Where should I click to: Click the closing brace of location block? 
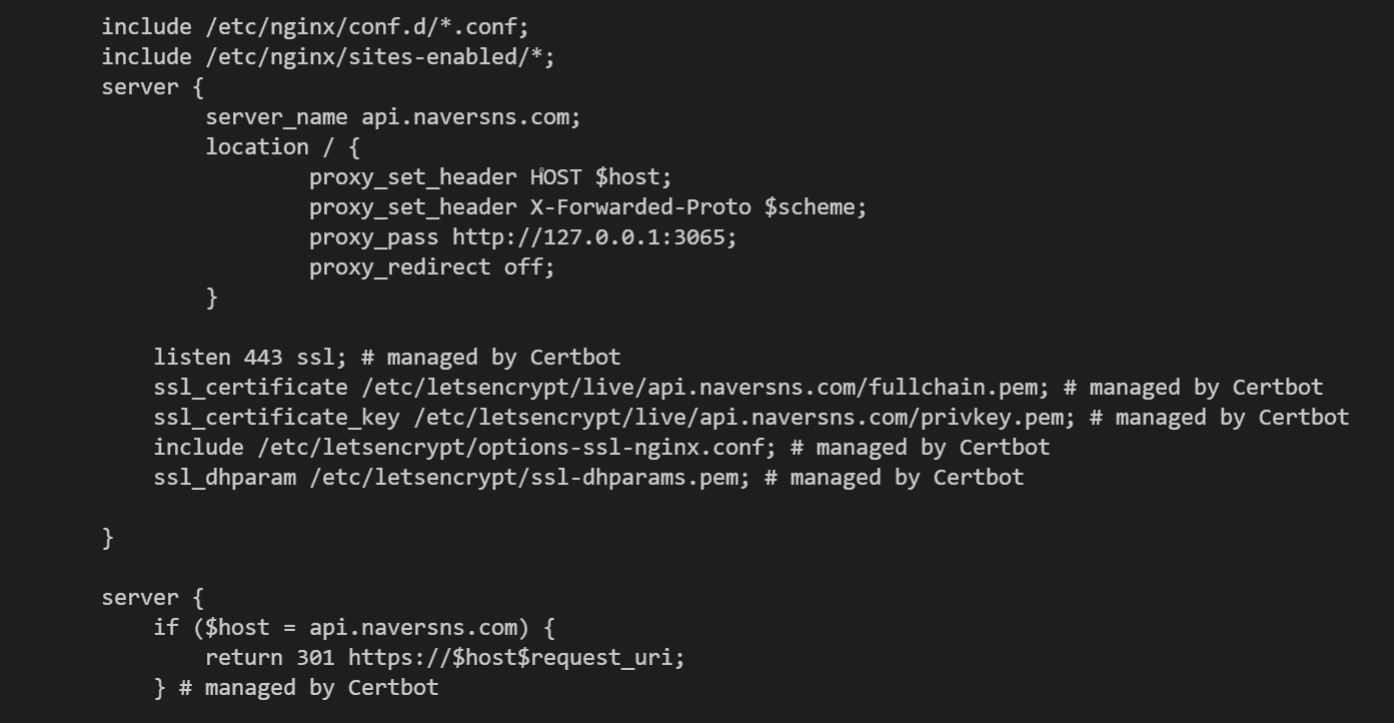[212, 297]
